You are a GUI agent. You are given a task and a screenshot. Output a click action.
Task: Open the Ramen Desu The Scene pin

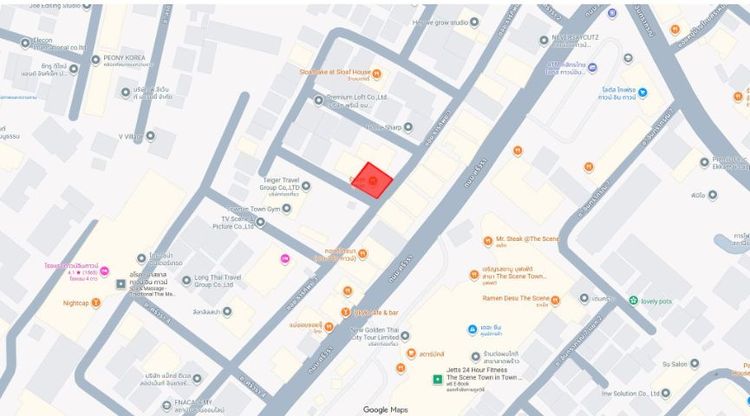click(555, 300)
